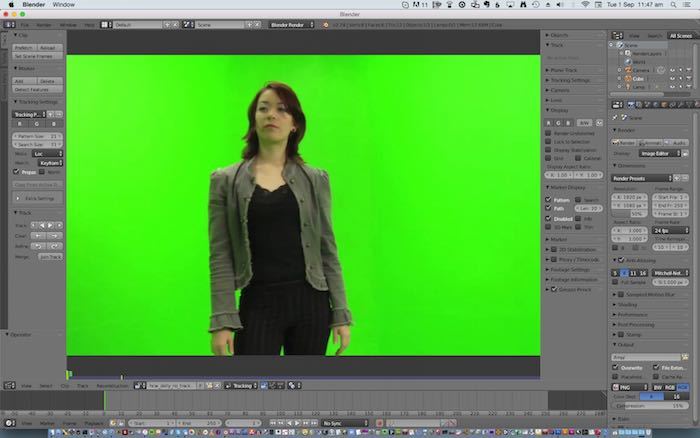Open the editor type selector in top header
700x438 pixels.
coord(9,25)
